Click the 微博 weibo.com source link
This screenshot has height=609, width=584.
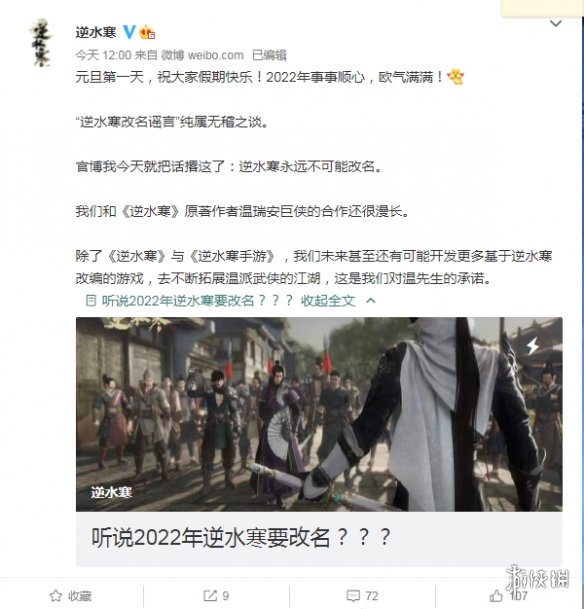202,55
